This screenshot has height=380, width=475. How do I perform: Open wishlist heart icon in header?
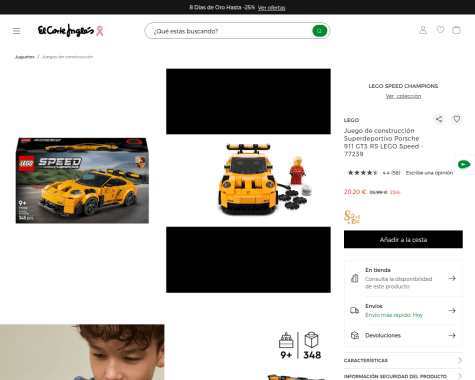(440, 30)
